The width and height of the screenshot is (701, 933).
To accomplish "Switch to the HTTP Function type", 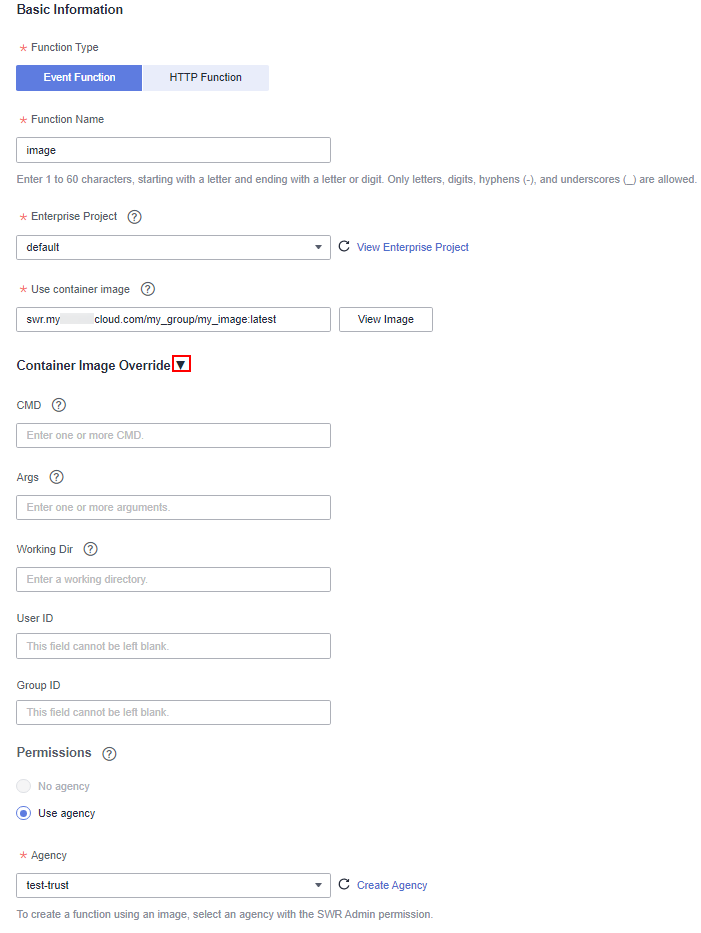I will pos(206,78).
